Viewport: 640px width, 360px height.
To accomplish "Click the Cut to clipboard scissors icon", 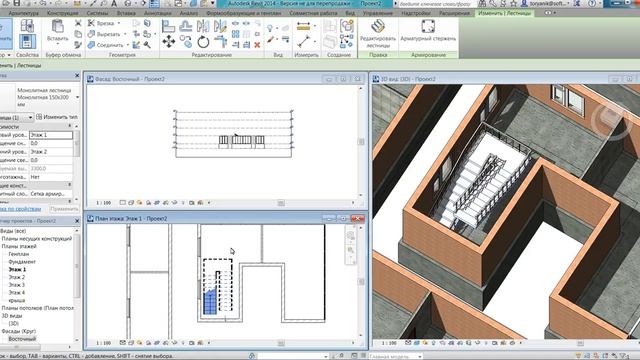I will point(78,23).
